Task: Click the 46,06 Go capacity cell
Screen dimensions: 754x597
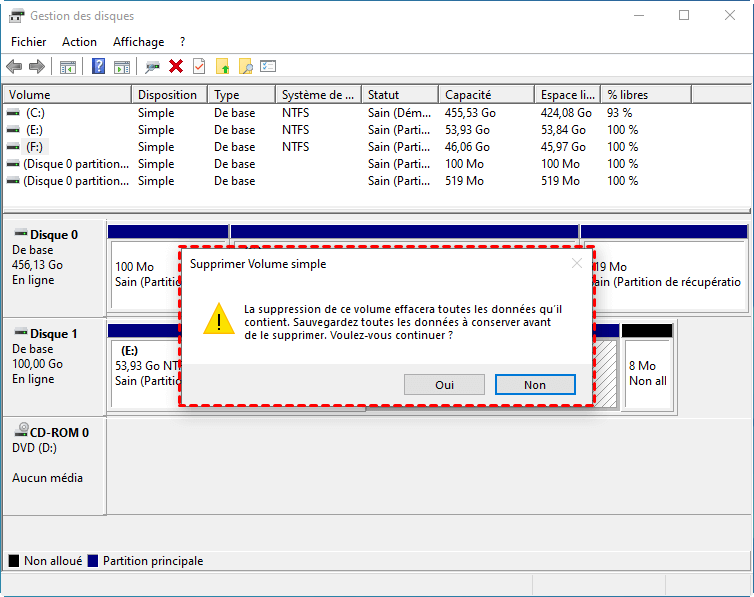Action: tap(467, 147)
